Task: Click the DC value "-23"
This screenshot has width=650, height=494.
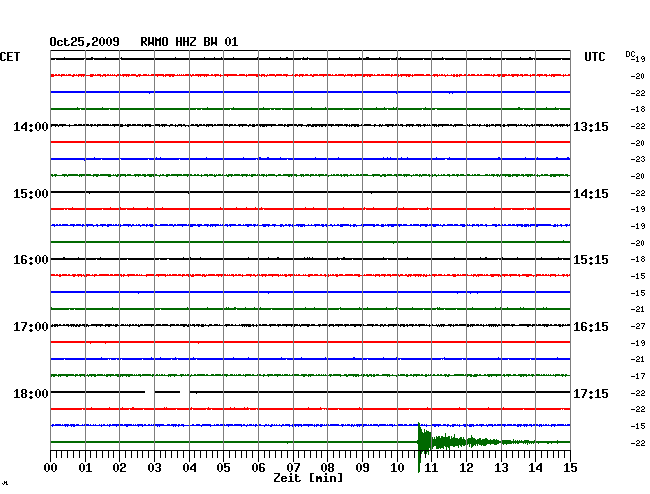Action: click(x=638, y=159)
